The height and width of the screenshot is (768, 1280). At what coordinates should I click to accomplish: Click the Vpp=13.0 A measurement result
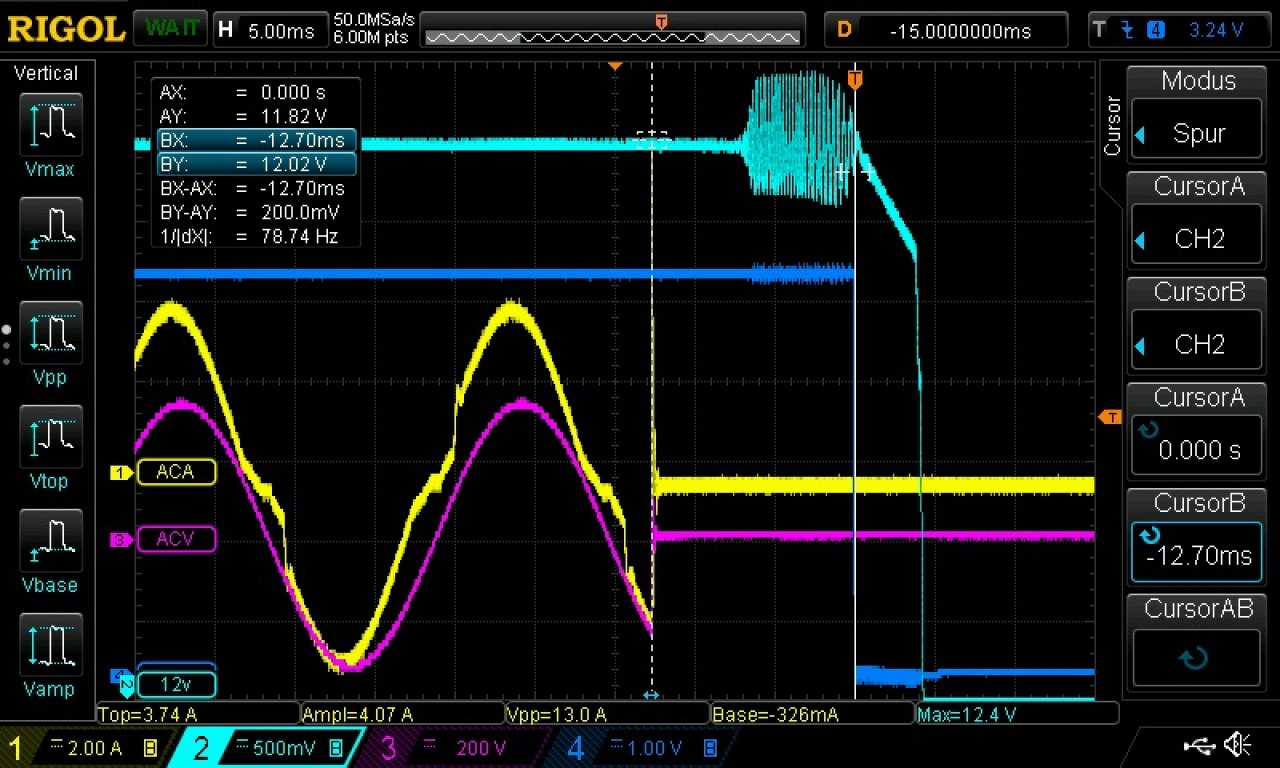click(x=606, y=714)
